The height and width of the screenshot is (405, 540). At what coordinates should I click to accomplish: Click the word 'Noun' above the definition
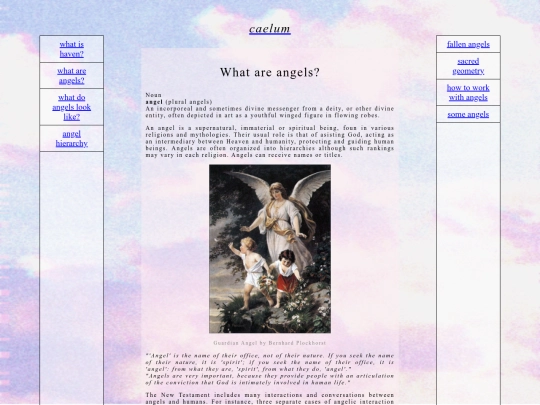click(153, 95)
